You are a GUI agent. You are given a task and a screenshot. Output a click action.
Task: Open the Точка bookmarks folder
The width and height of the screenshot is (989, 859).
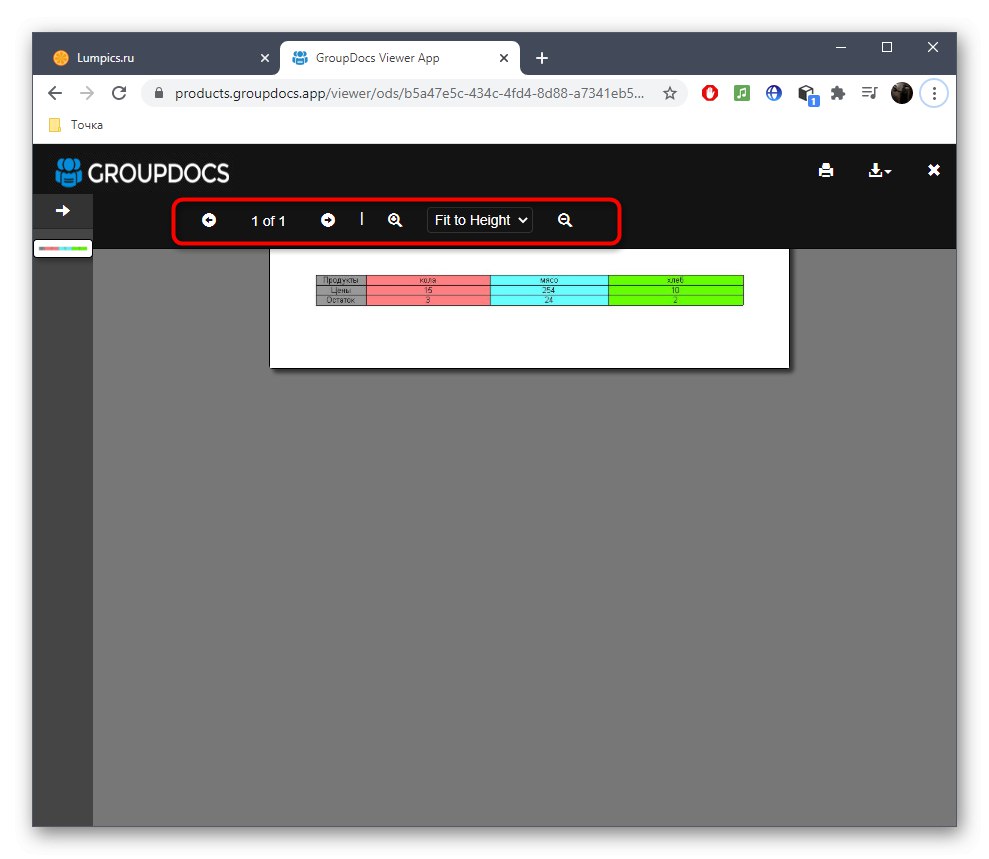click(x=76, y=125)
